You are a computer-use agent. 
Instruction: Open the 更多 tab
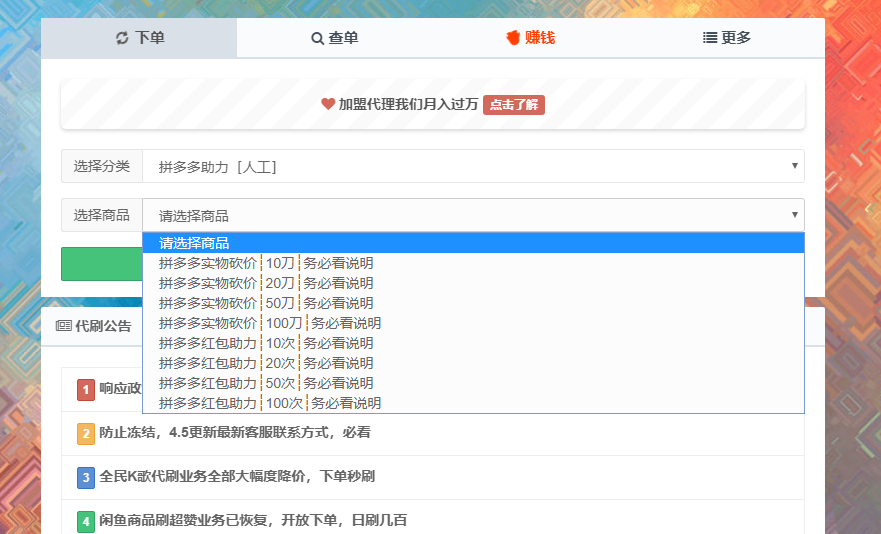(x=726, y=38)
